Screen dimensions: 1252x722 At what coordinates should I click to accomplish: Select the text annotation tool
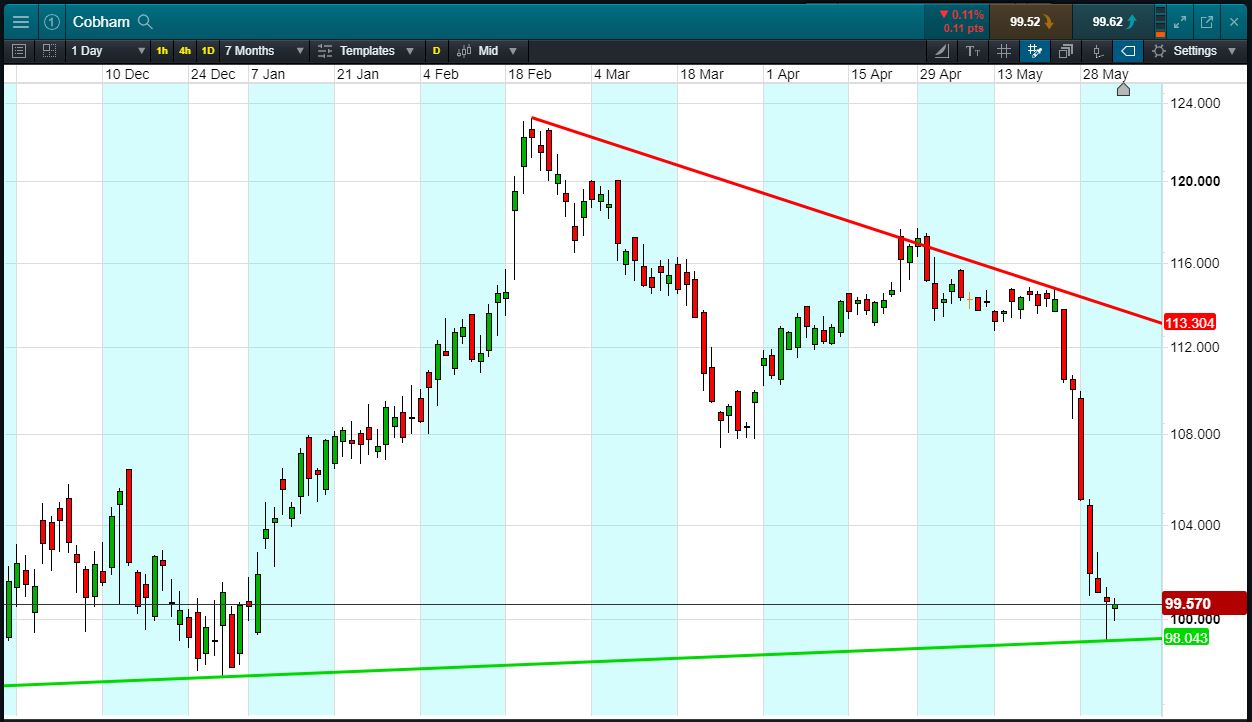coord(973,50)
